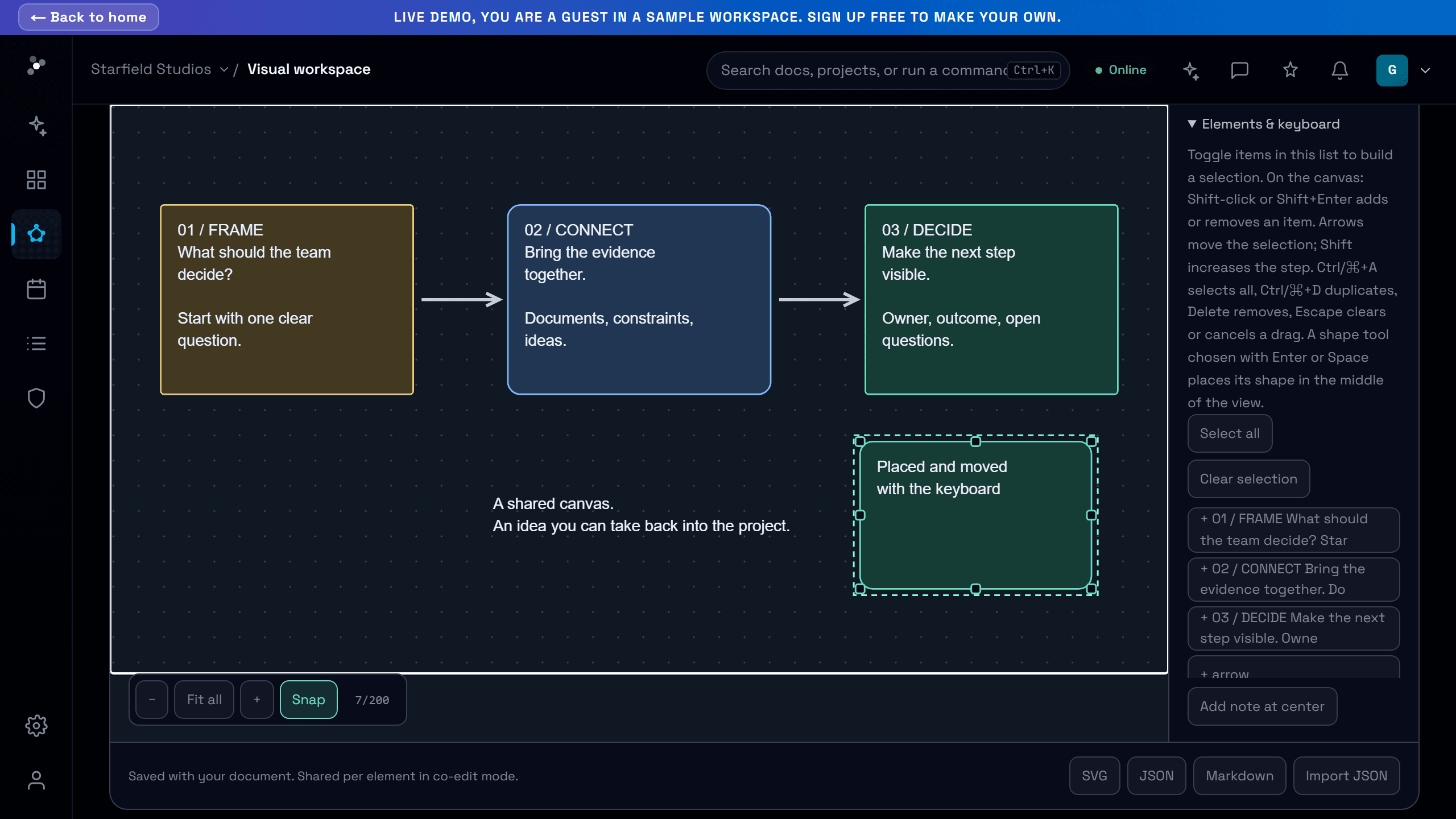Click Back to home link
1456x819 pixels.
(89, 17)
